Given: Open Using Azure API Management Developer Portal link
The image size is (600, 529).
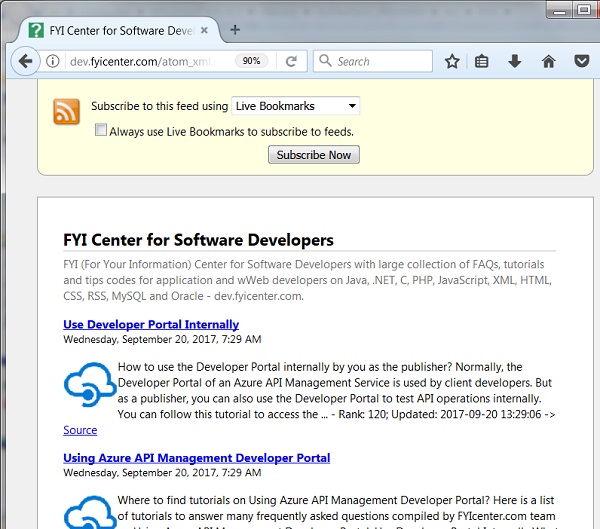Looking at the screenshot, I should coord(197,458).
